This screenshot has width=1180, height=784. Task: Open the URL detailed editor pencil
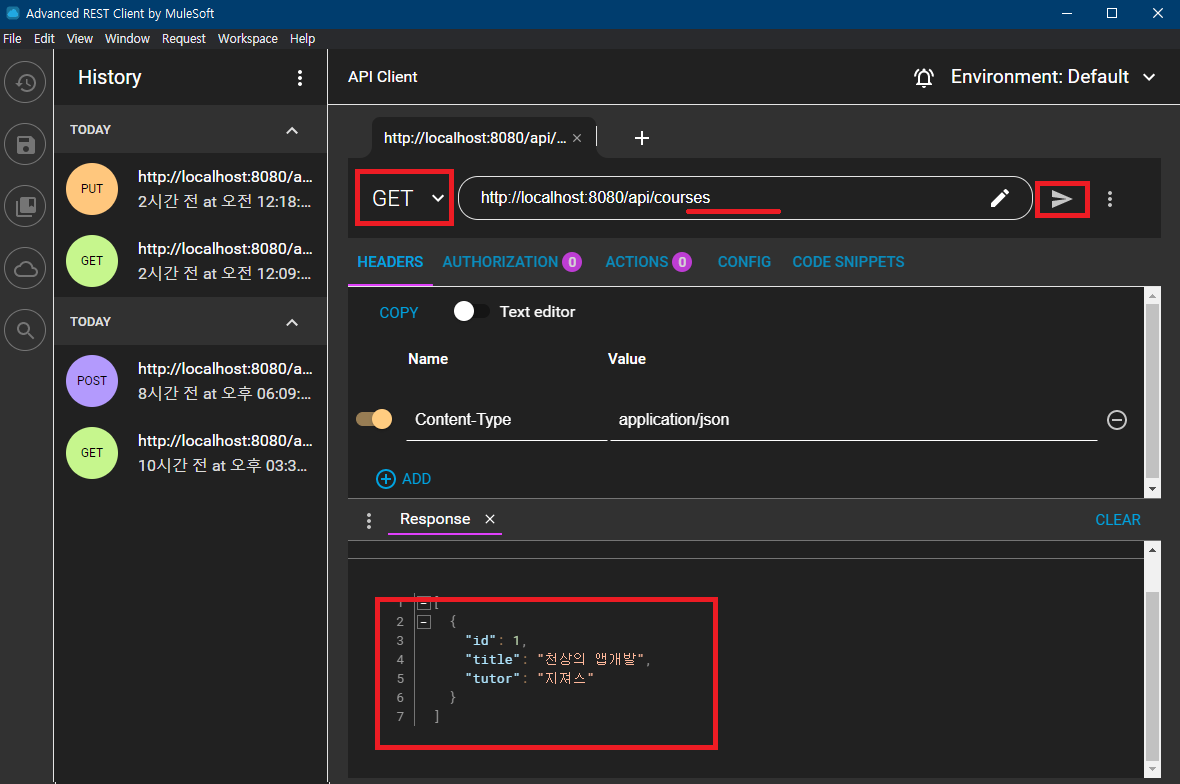tap(999, 198)
